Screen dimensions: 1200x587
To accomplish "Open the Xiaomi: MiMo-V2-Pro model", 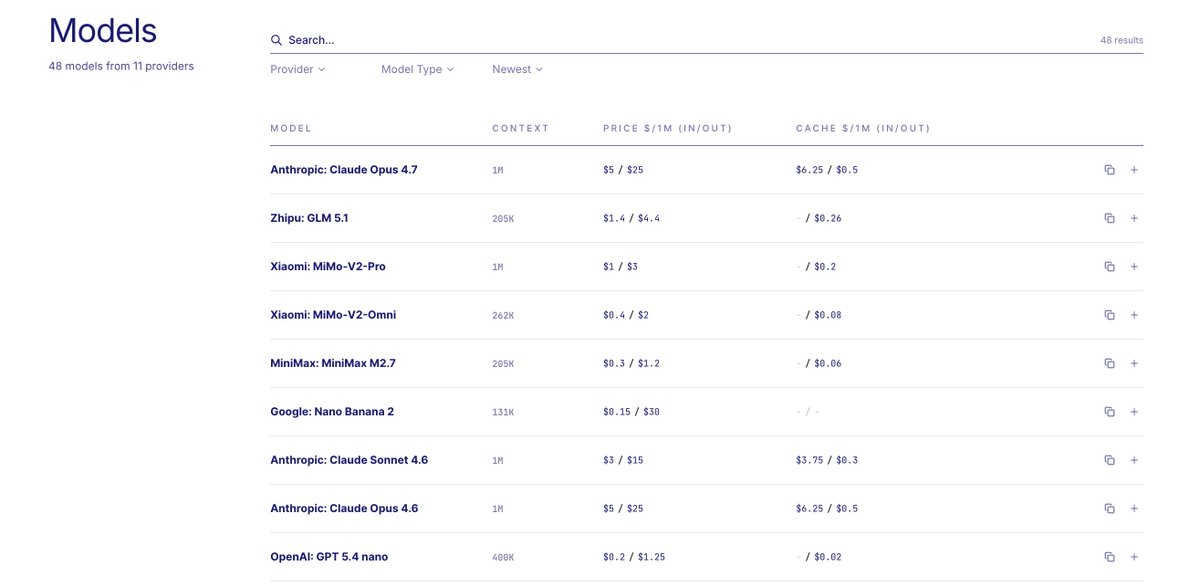I will click(328, 267).
